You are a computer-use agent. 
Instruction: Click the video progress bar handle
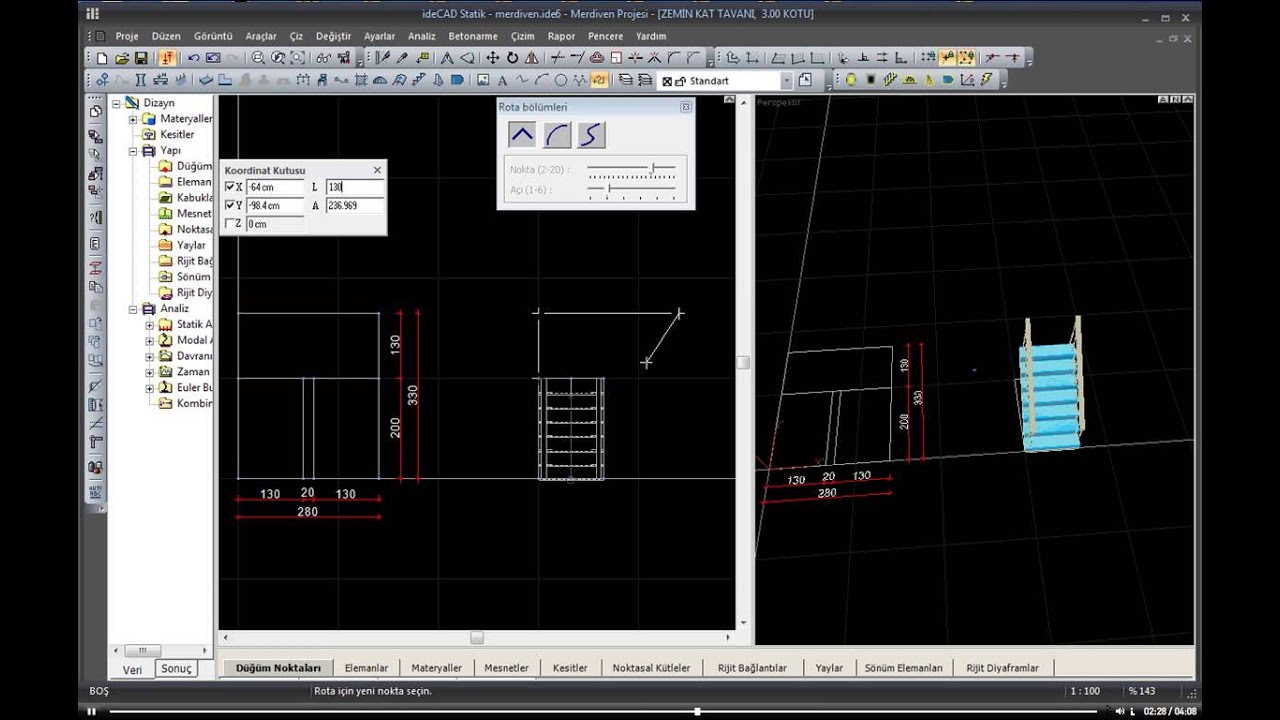coord(697,711)
